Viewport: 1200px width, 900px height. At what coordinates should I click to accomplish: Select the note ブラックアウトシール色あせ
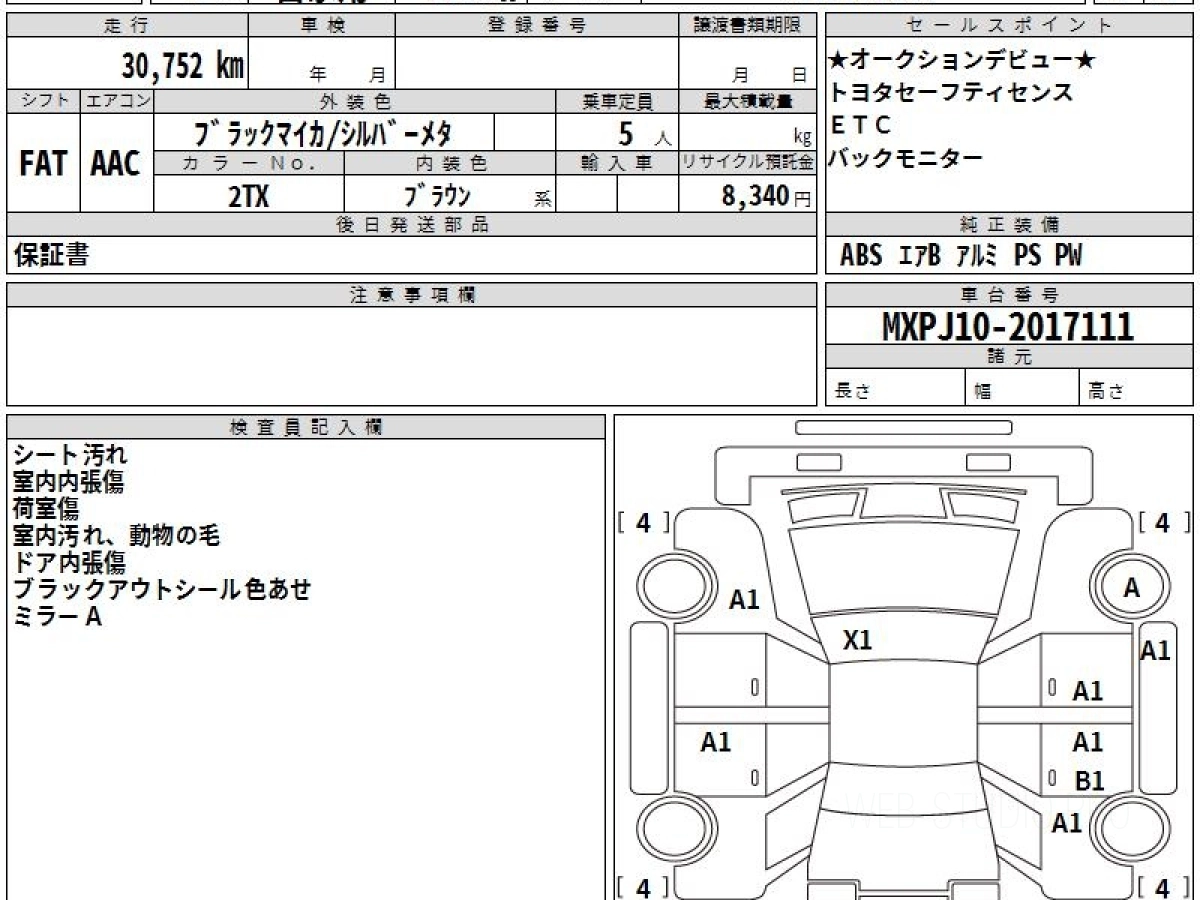(x=162, y=590)
